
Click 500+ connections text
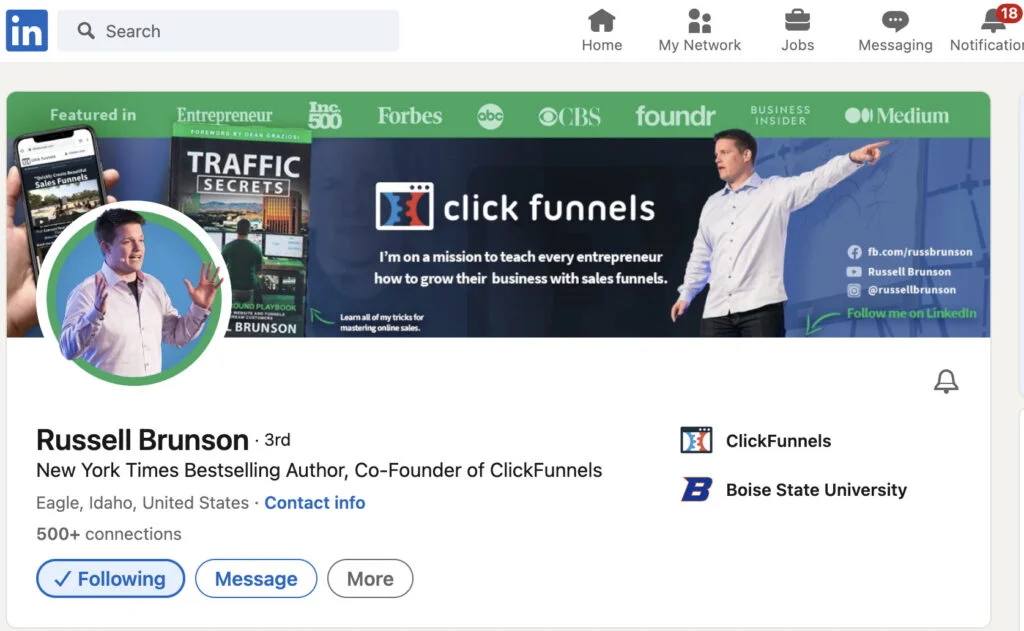point(108,534)
